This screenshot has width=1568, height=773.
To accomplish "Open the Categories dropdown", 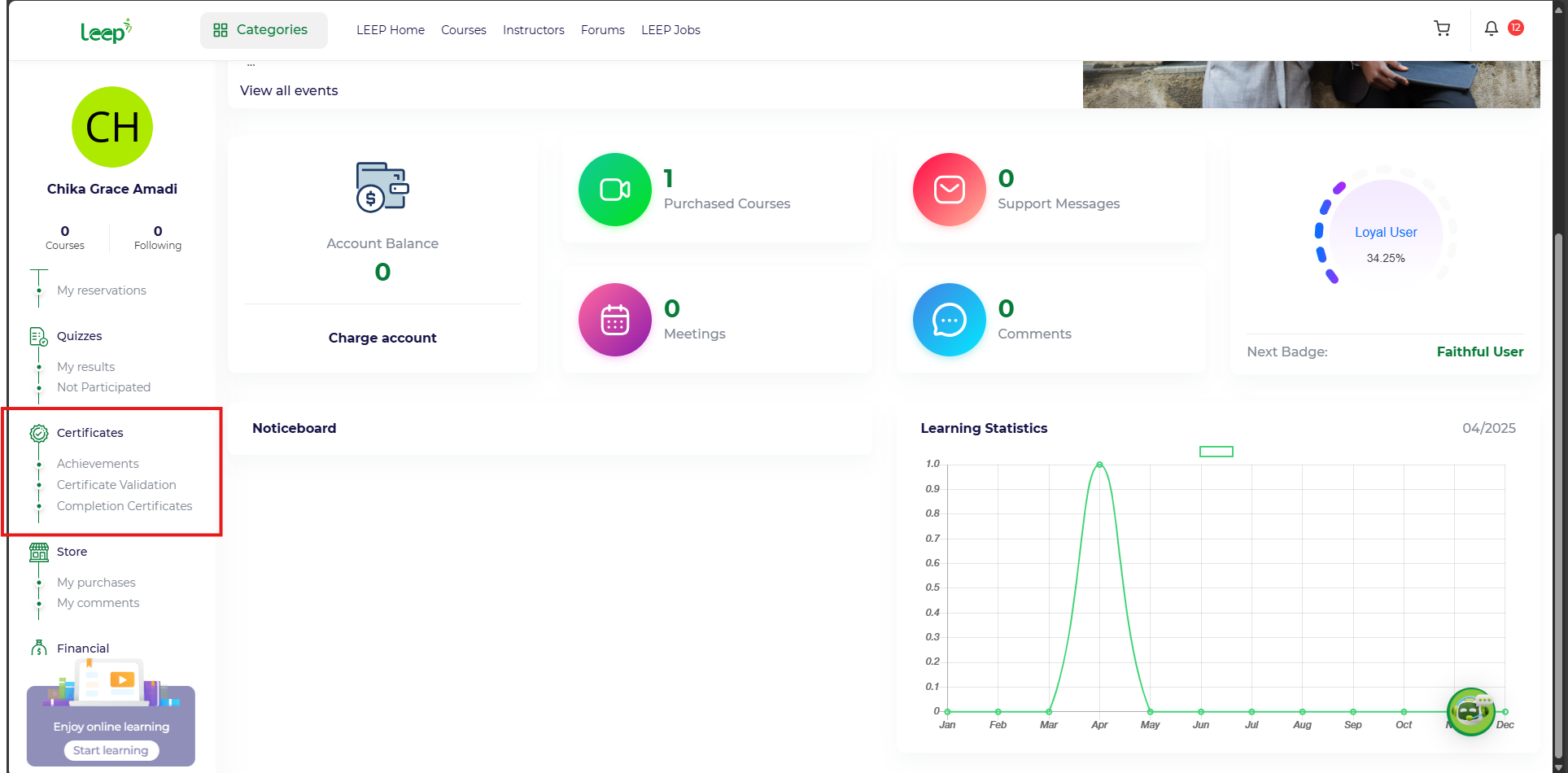I will click(x=263, y=30).
